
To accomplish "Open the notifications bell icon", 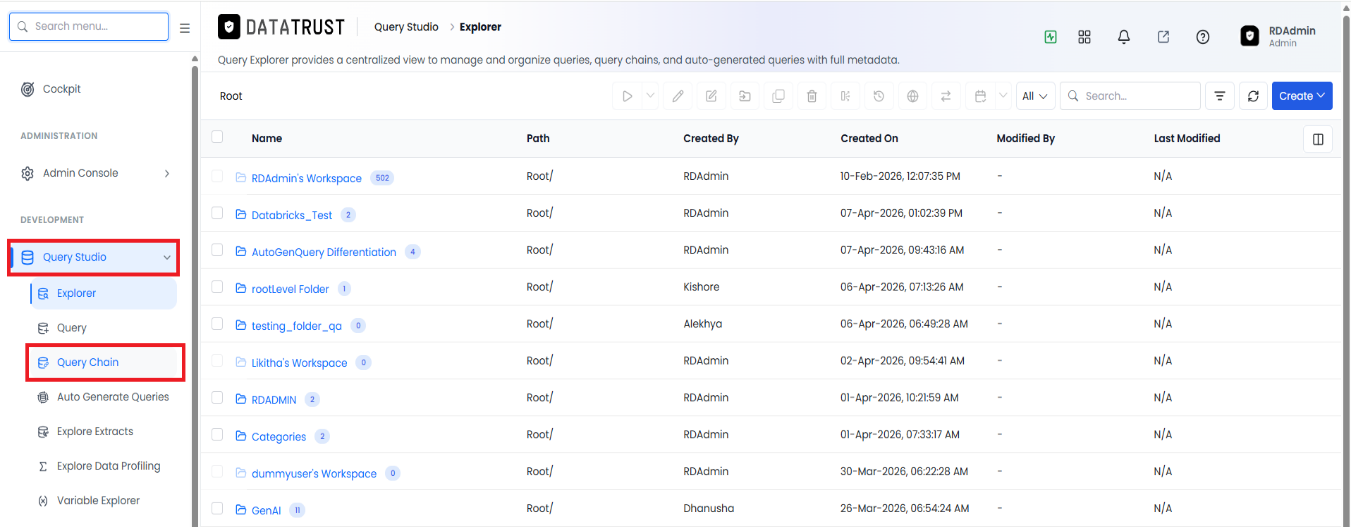I will click(1124, 37).
